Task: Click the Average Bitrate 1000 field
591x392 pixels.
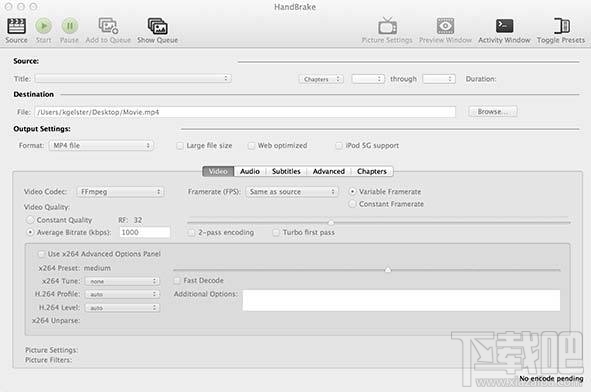Action: coord(145,232)
